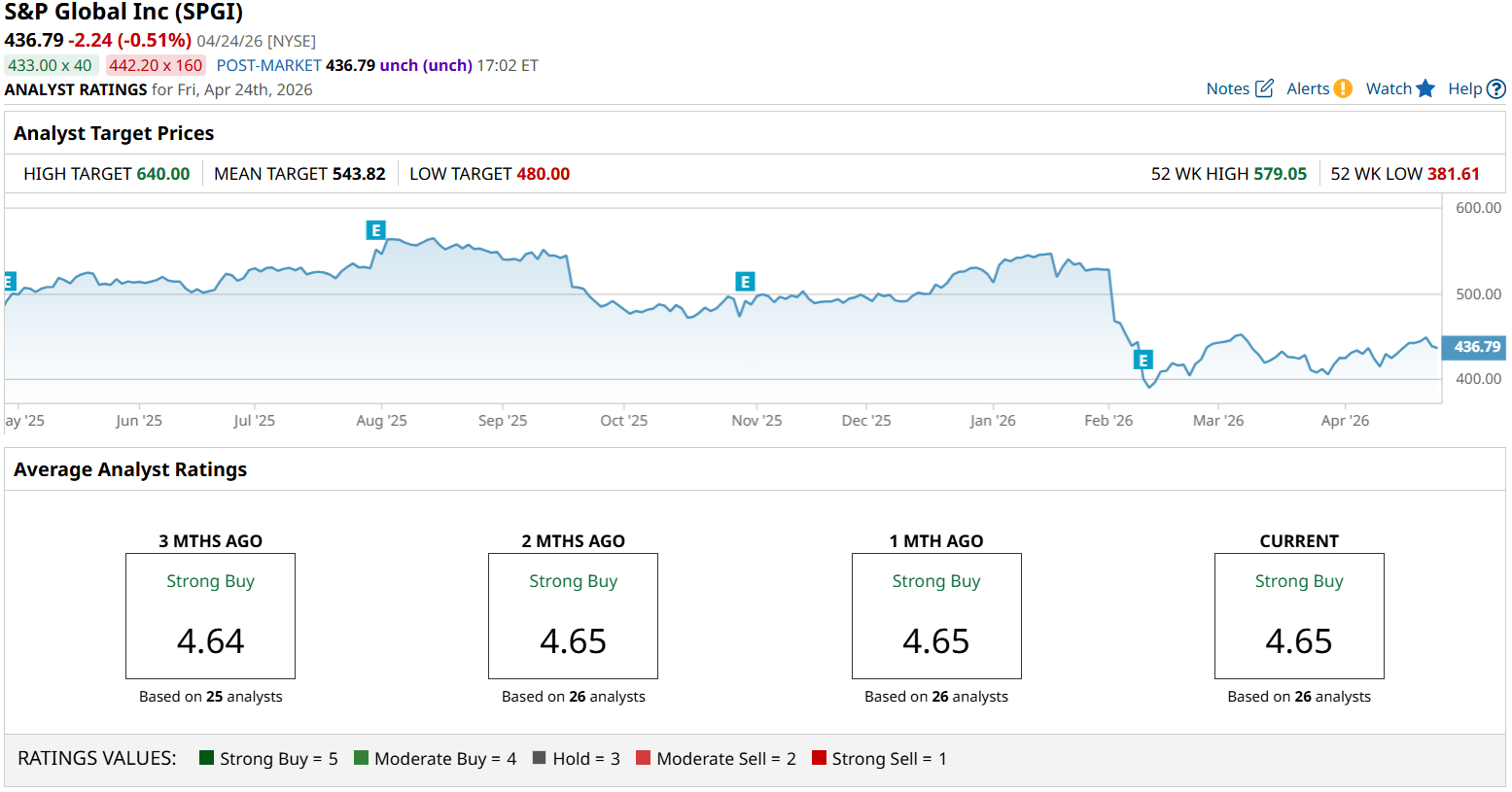1512x792 pixels.
Task: Click the orange Alerts exclamation icon
Action: [1343, 88]
